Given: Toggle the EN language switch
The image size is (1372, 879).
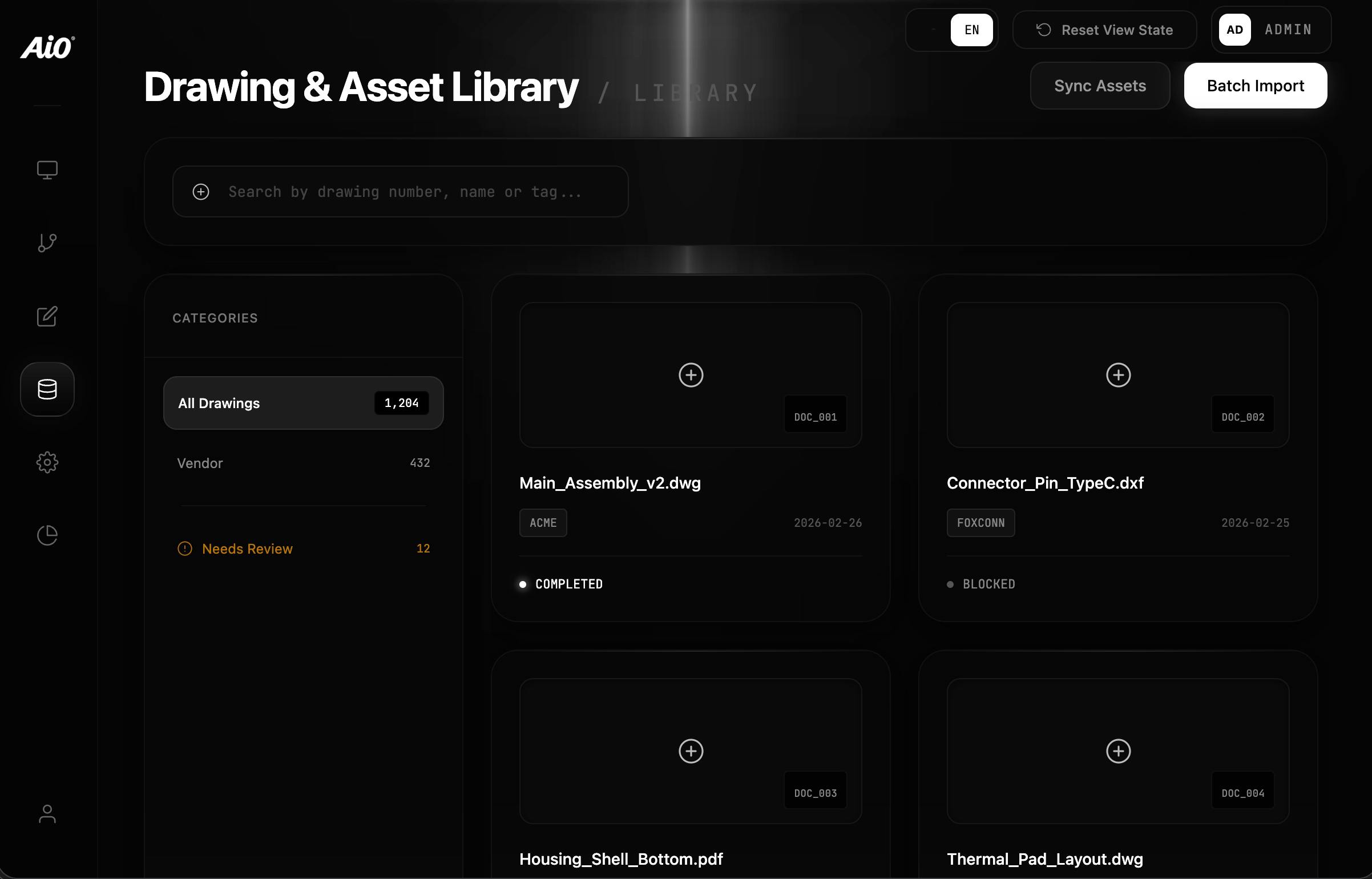Looking at the screenshot, I should [971, 30].
